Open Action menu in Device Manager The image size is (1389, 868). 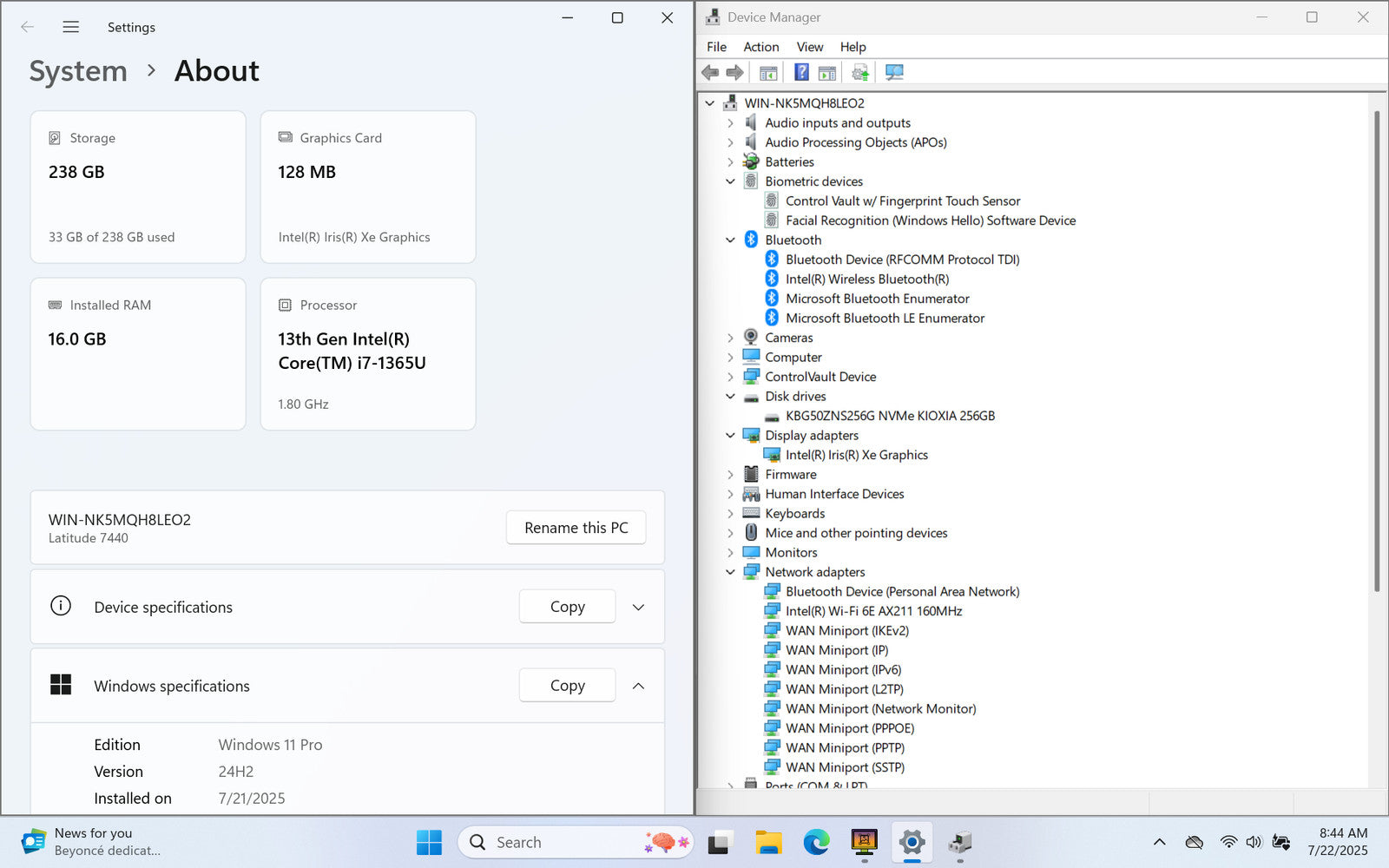[x=760, y=47]
